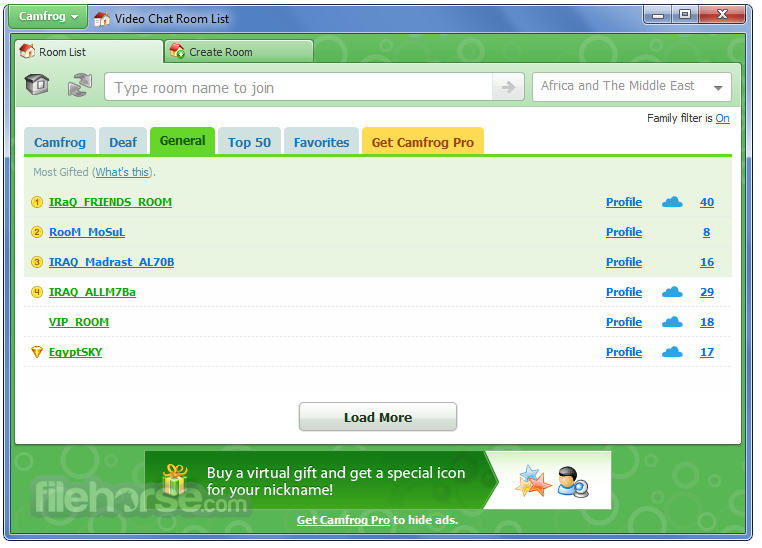Click the diamond icon beside EgyptSKY
The image size is (762, 548).
(x=37, y=352)
